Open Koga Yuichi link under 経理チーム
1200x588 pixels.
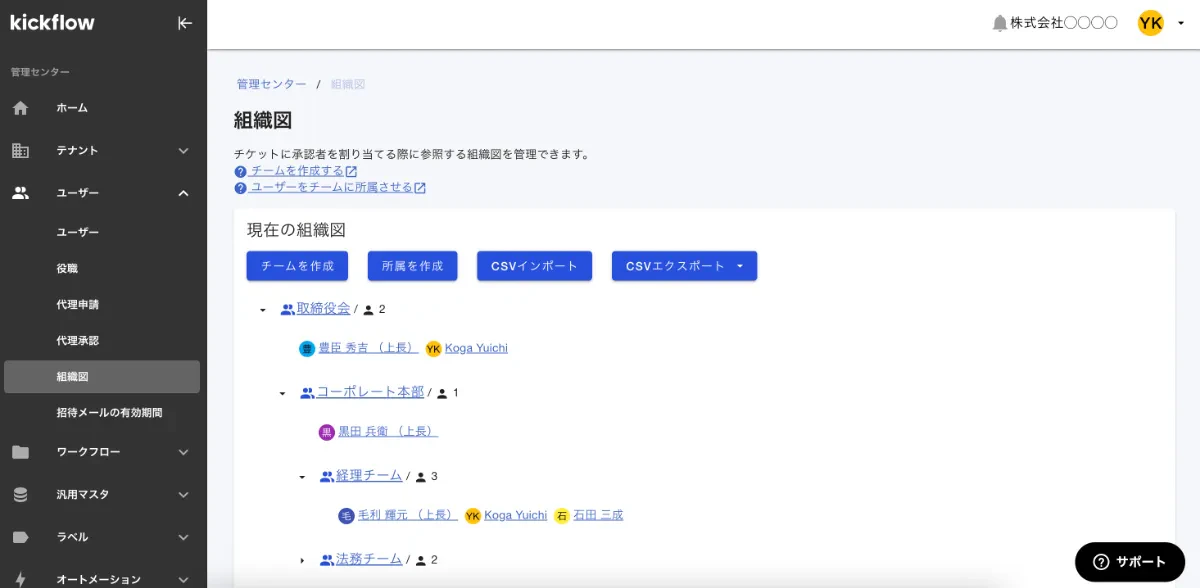516,515
